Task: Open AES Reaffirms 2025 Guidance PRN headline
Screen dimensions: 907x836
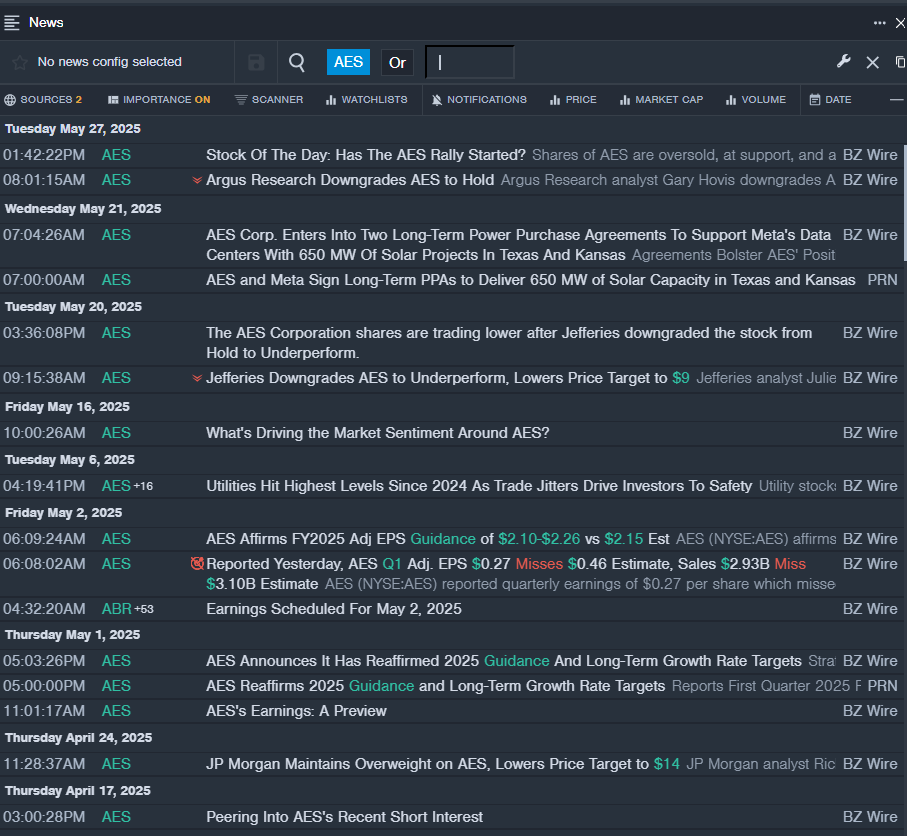Action: (x=436, y=686)
